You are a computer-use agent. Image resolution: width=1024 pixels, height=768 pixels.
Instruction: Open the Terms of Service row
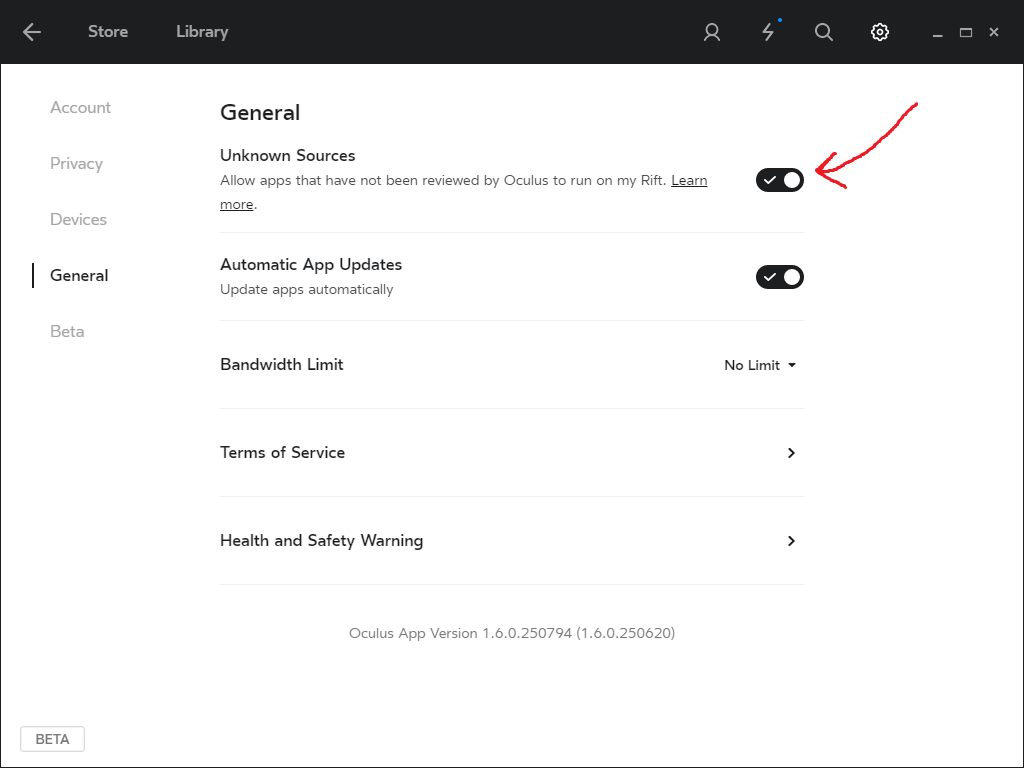click(511, 453)
